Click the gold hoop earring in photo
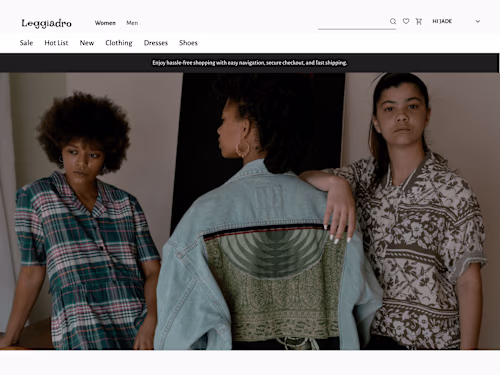 coord(242,149)
